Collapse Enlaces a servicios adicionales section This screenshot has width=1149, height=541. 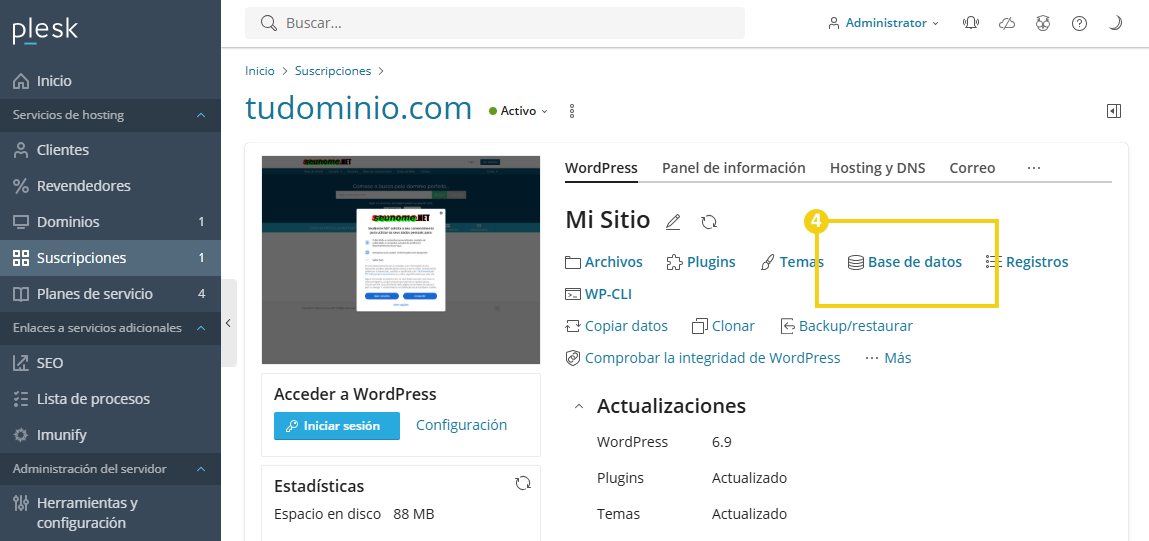(201, 328)
